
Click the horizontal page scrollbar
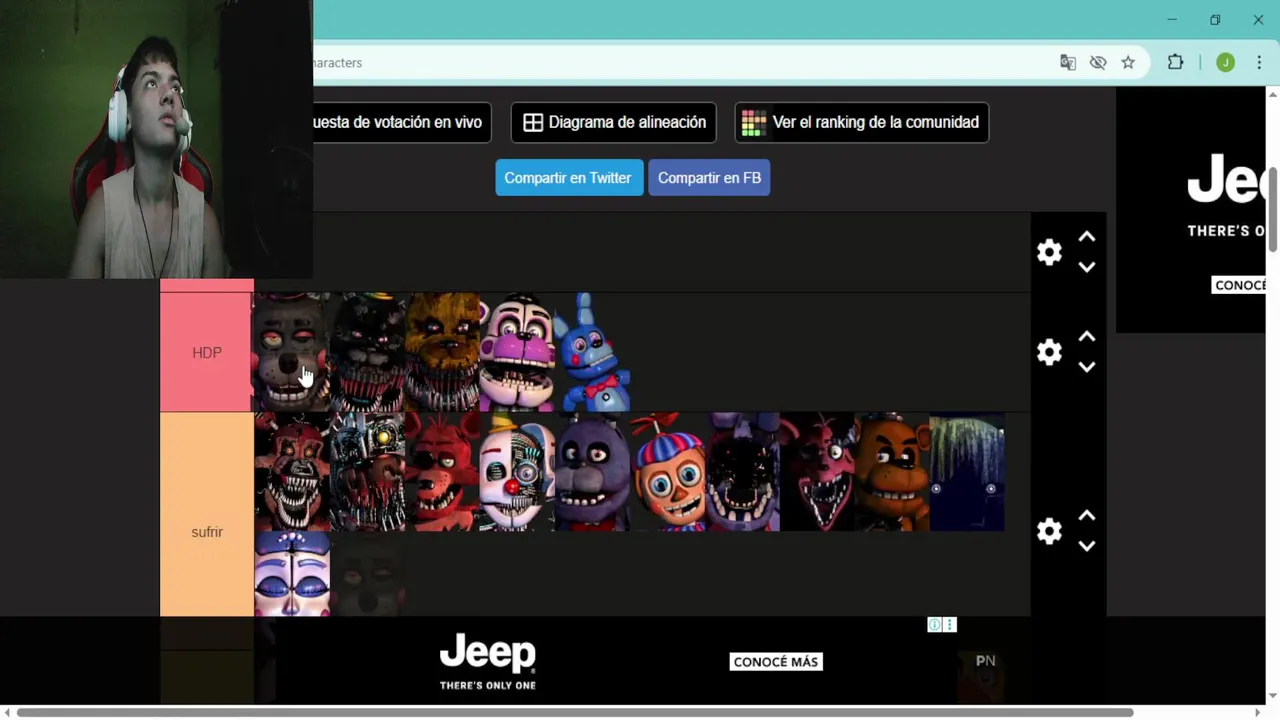click(575, 713)
